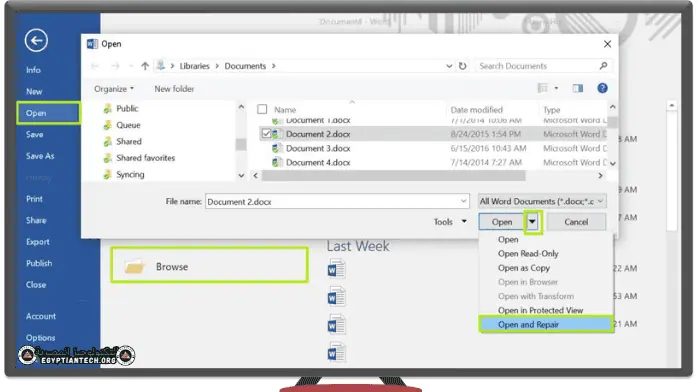
Task: Choose Open from the dropdown menu
Action: pyautogui.click(x=508, y=239)
